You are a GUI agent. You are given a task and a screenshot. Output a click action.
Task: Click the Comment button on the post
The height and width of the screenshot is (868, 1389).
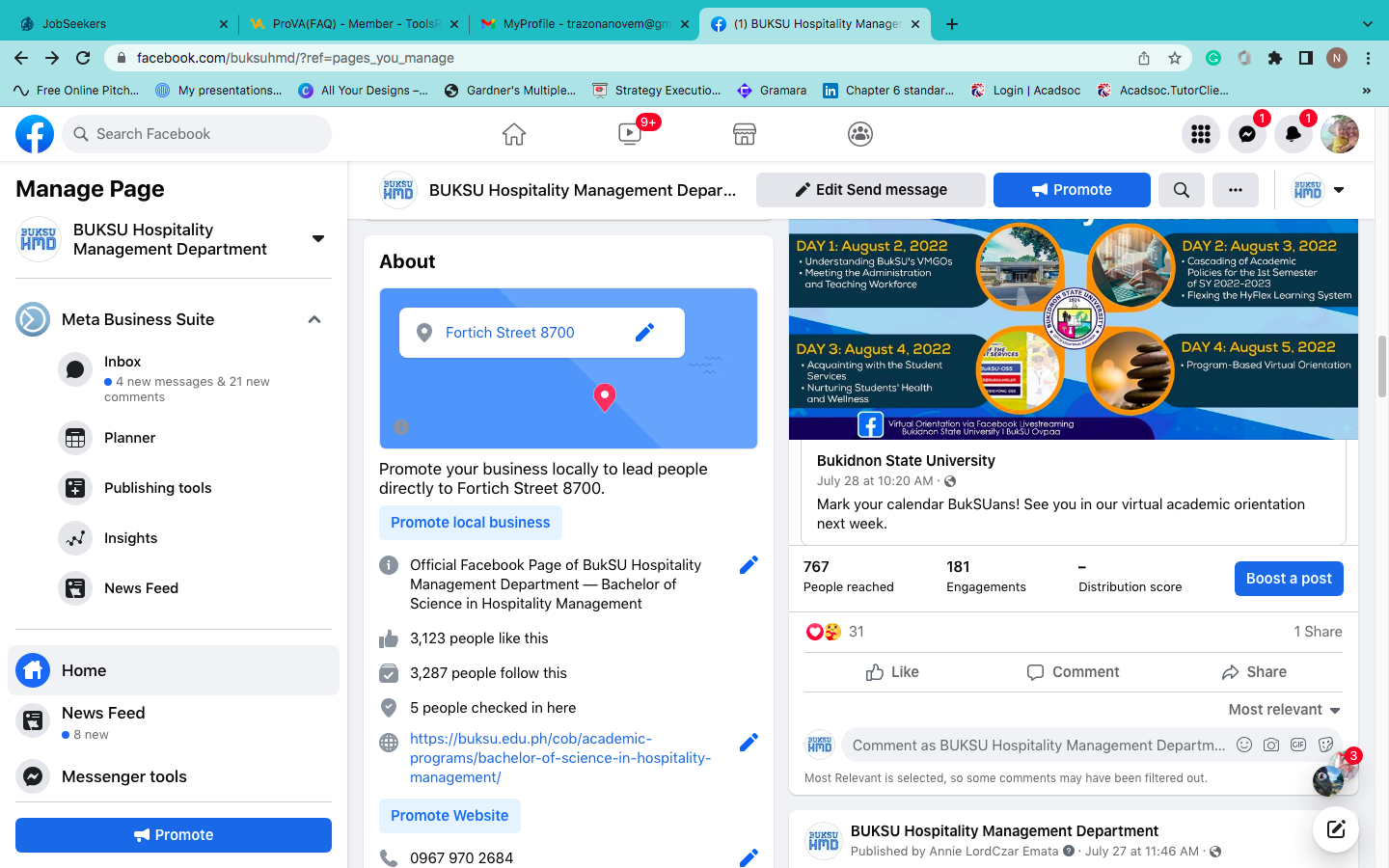pos(1073,672)
